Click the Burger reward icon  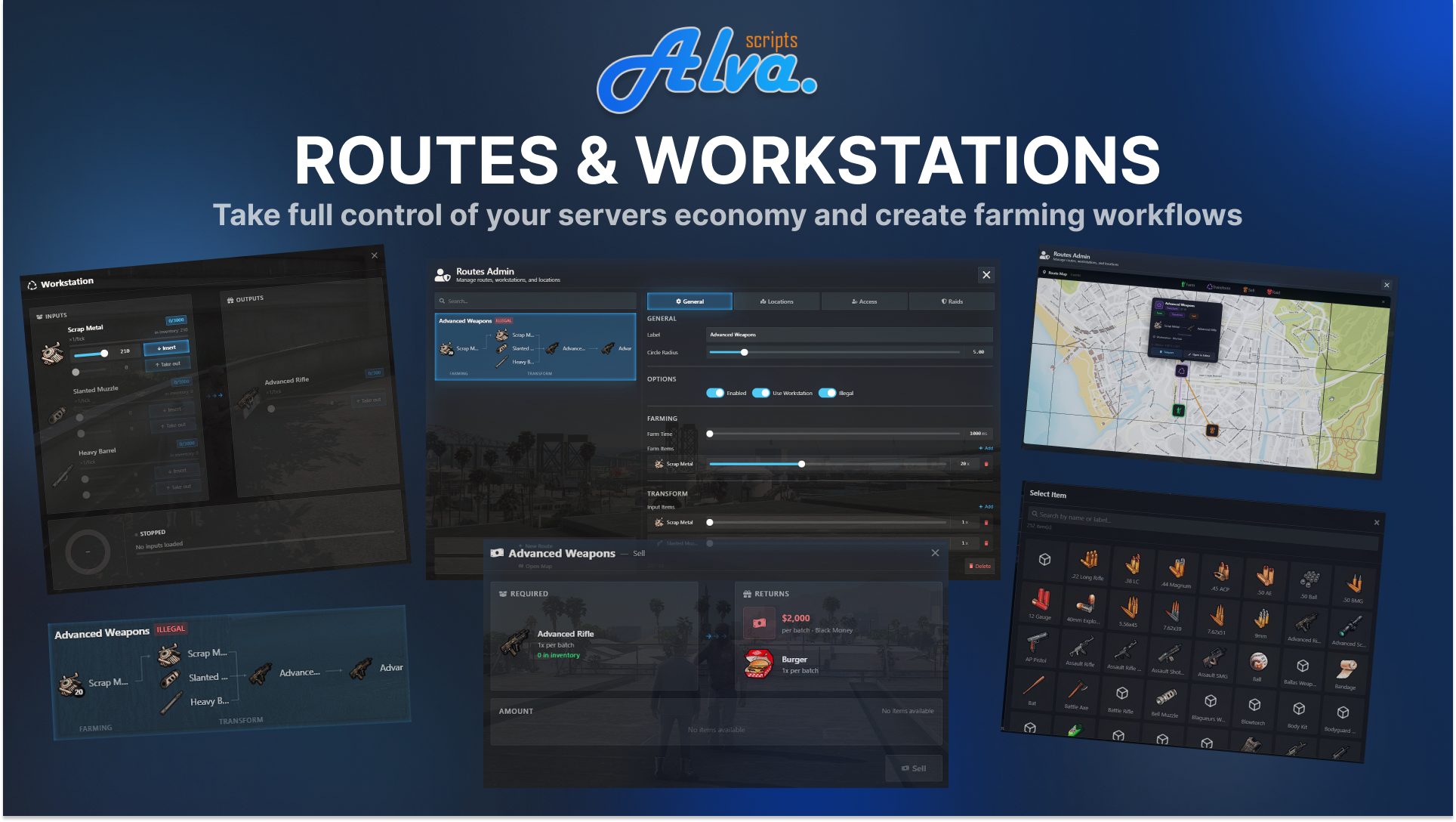click(758, 663)
